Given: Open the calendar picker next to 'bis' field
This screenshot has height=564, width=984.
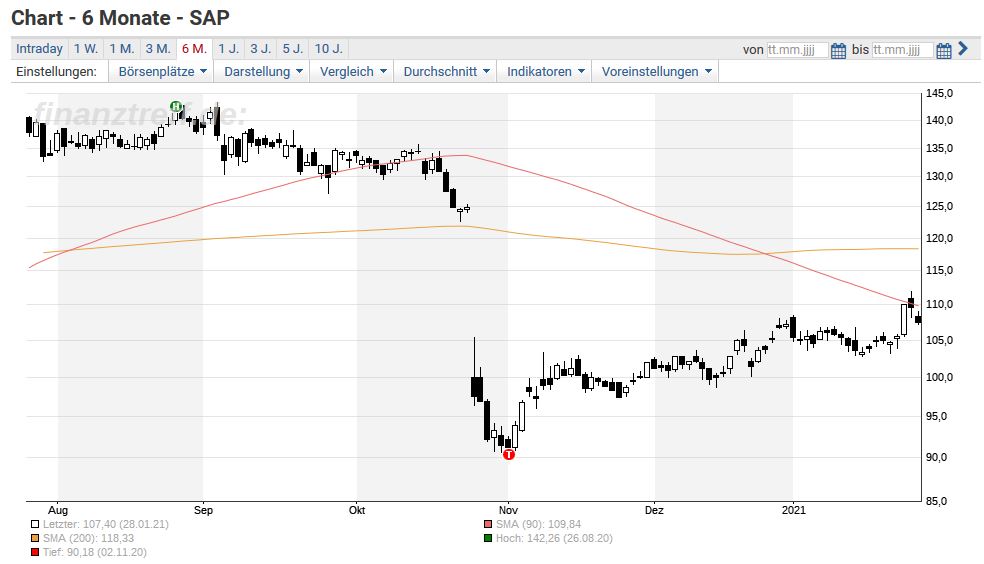Looking at the screenshot, I should 944,51.
